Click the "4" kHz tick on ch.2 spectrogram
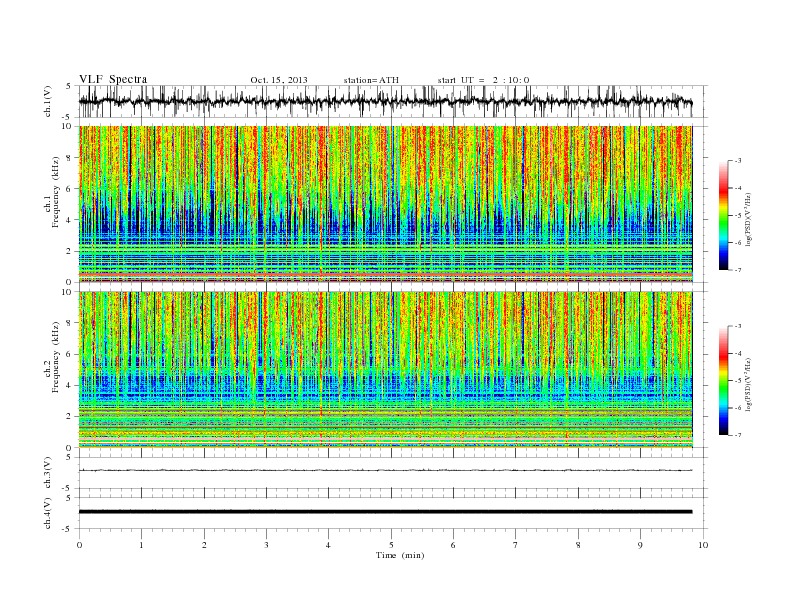Viewport: 792px width, 612px height. [x=69, y=385]
